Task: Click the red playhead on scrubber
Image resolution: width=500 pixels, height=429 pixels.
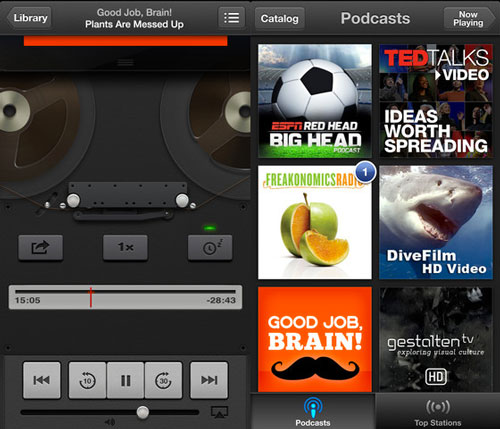Action: click(90, 297)
